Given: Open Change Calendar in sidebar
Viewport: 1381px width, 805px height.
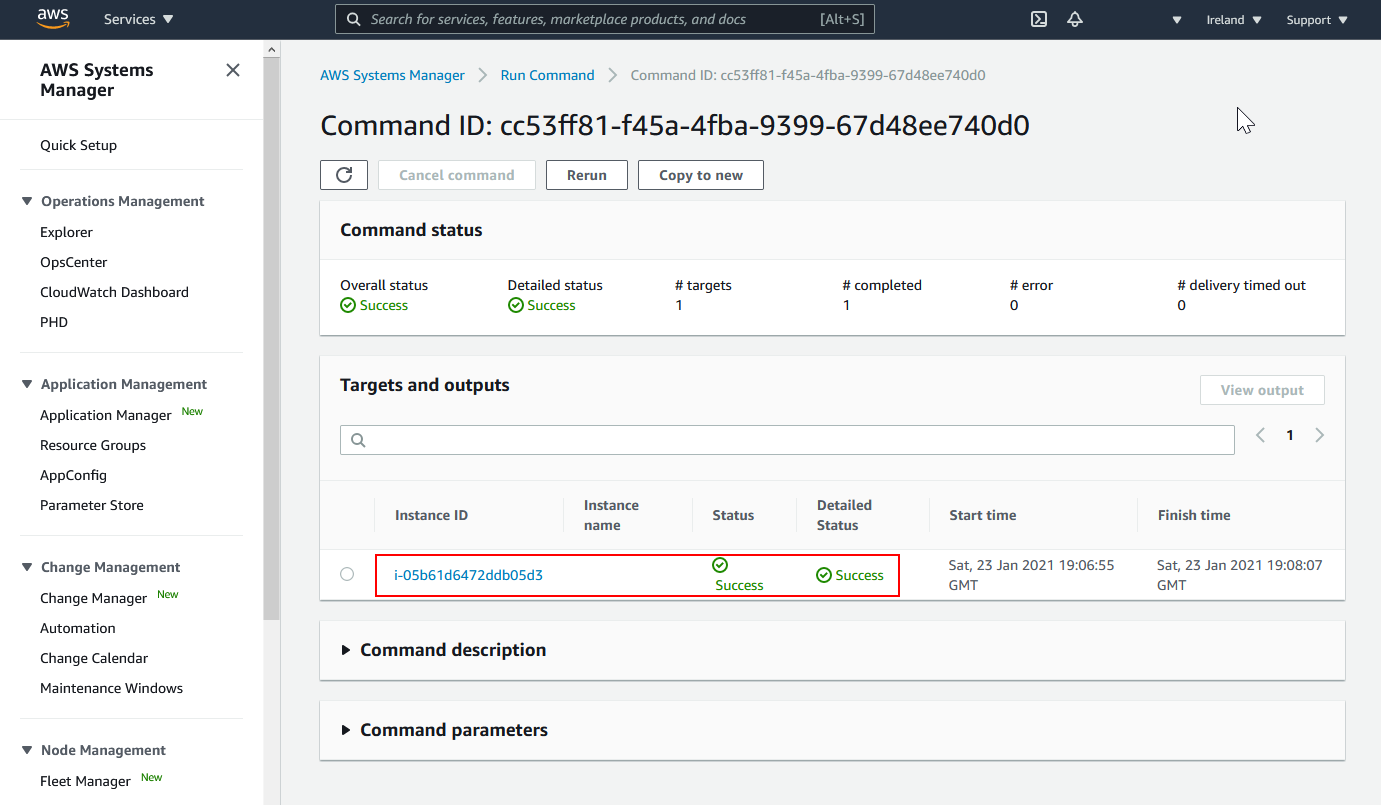Looking at the screenshot, I should point(94,658).
